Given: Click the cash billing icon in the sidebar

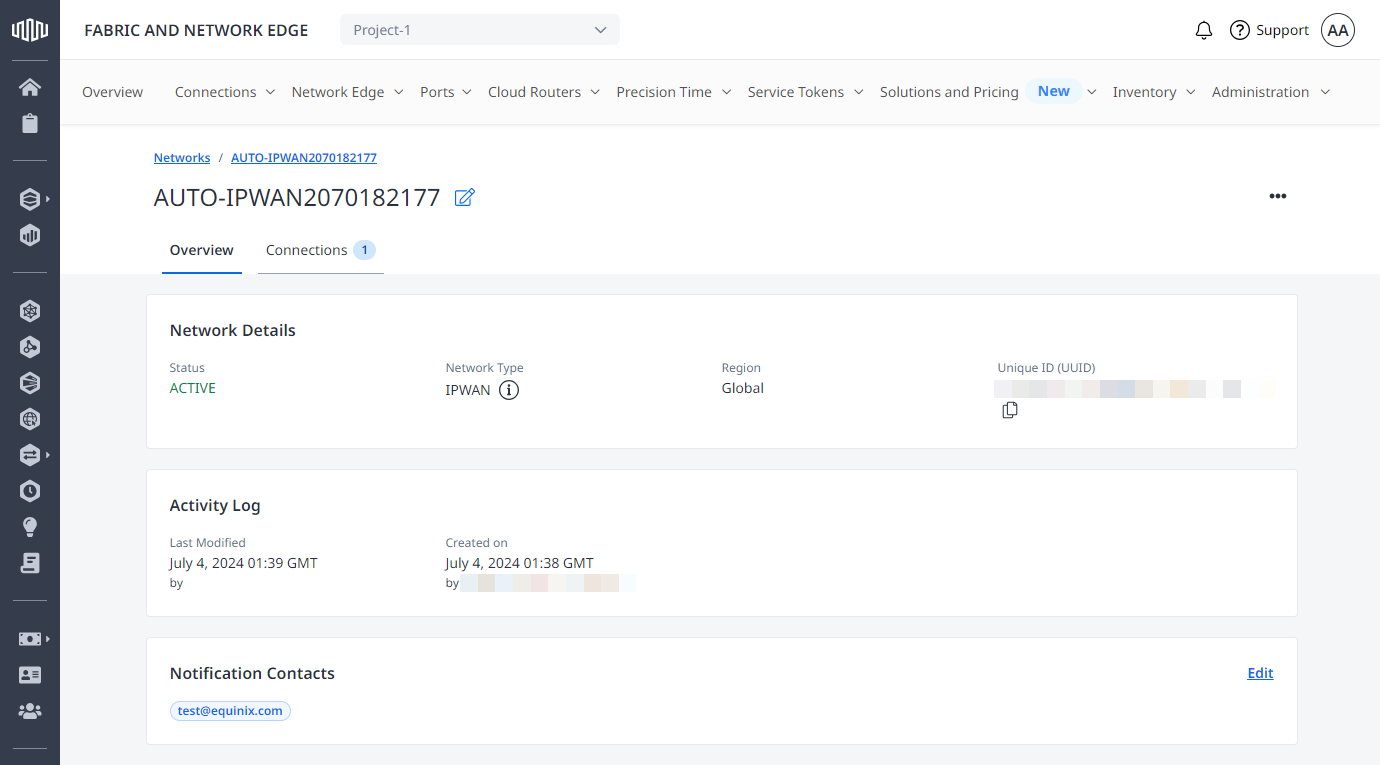Looking at the screenshot, I should click(x=30, y=638).
